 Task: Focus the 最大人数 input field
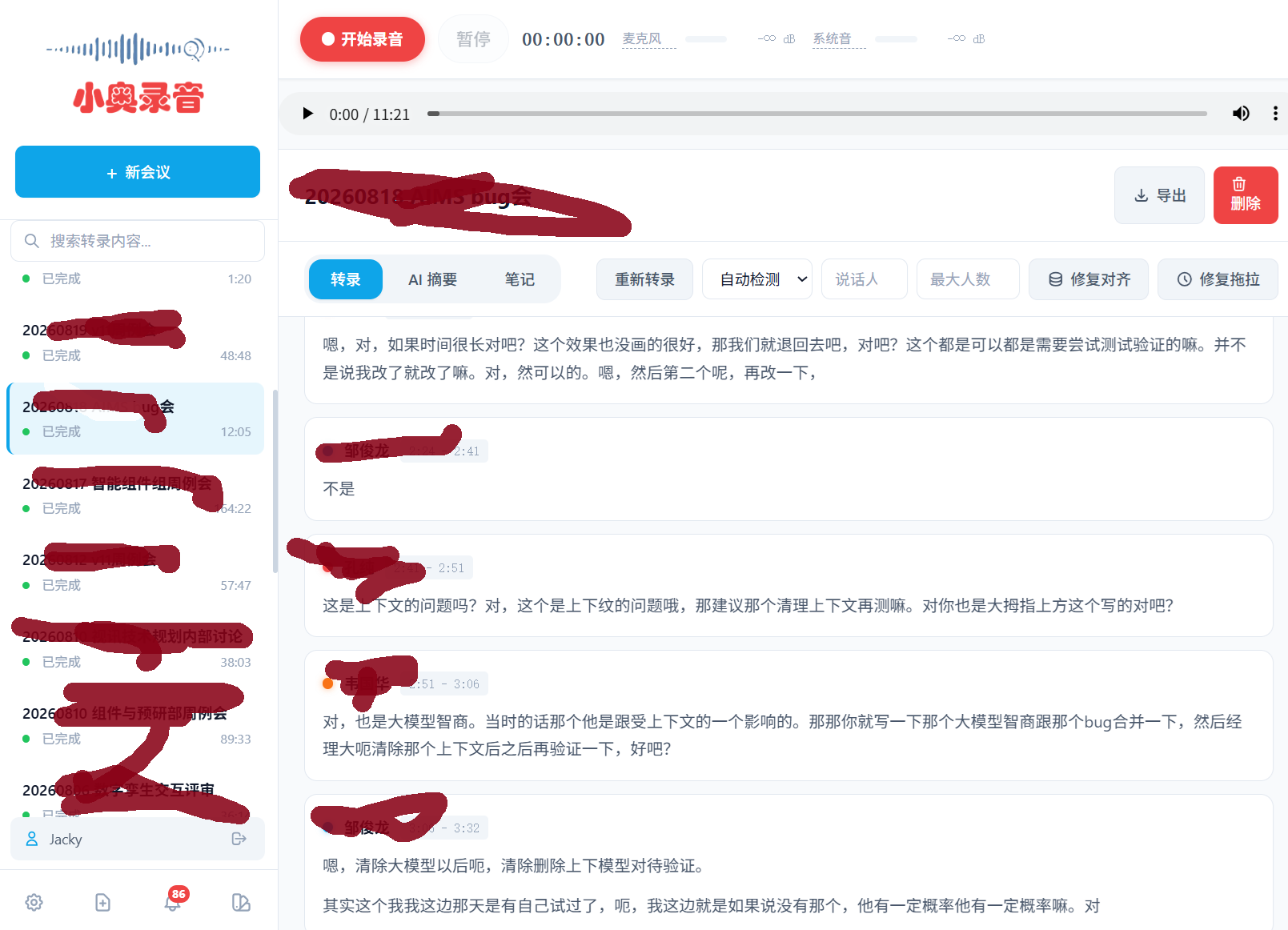(x=968, y=279)
